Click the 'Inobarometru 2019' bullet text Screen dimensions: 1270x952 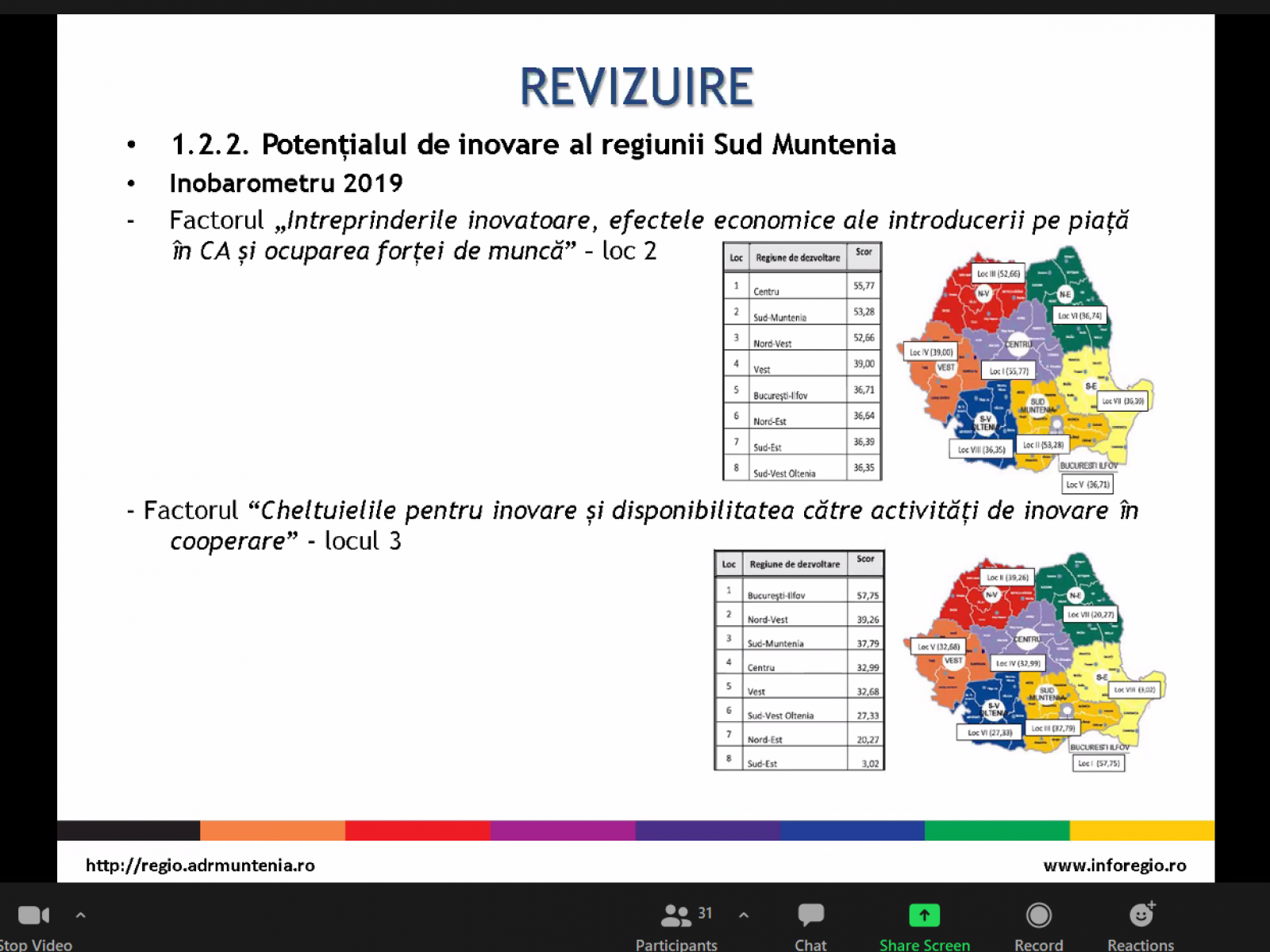286,183
